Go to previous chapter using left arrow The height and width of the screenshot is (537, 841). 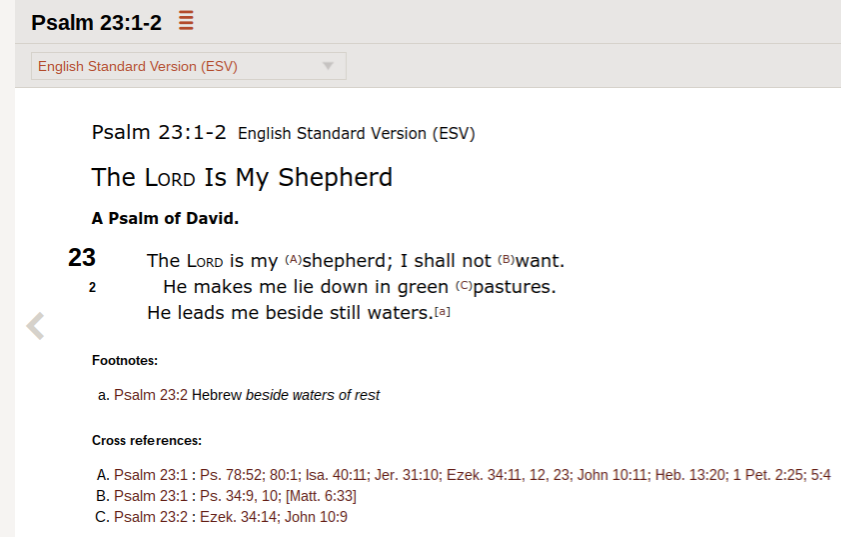pyautogui.click(x=35, y=326)
